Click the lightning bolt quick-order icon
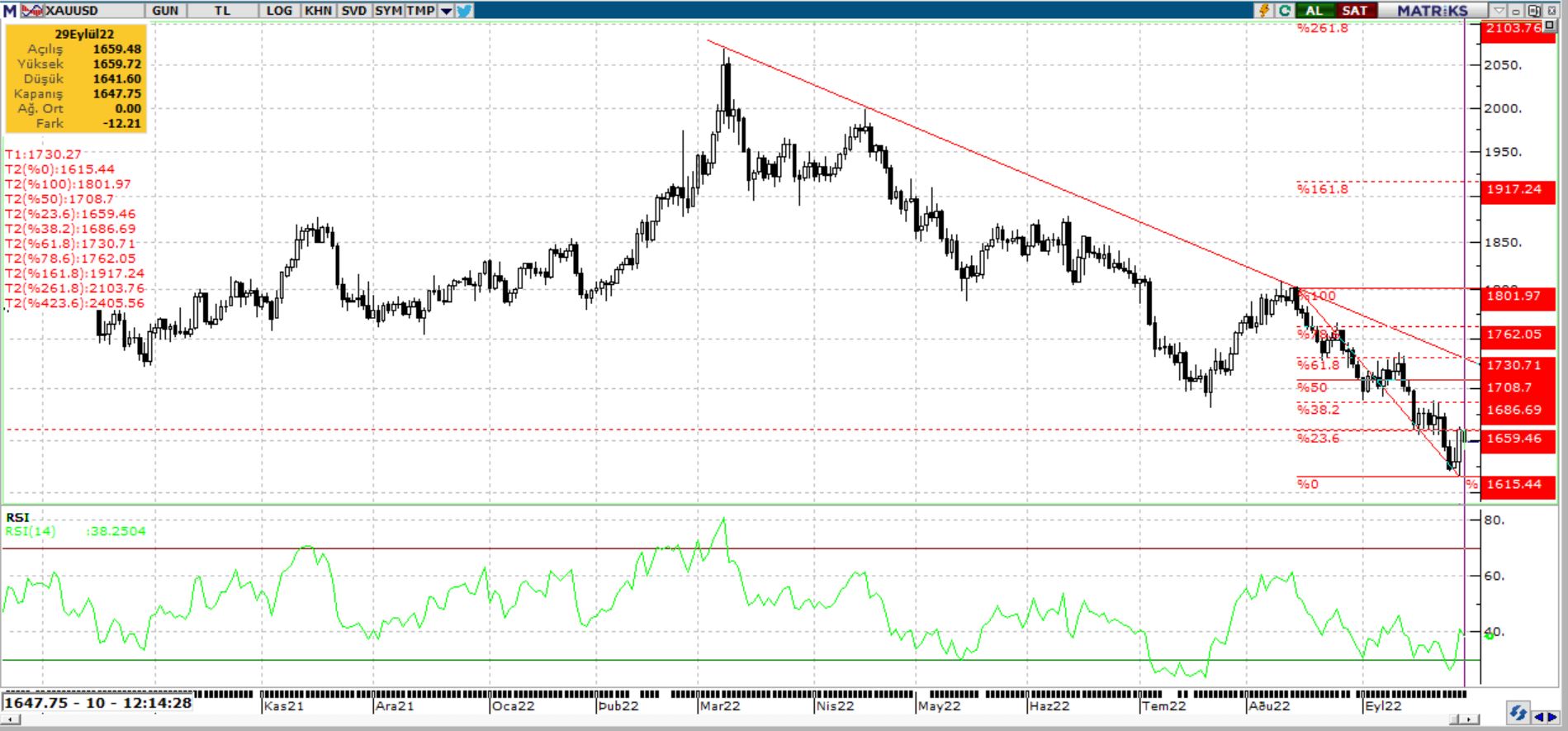 point(1264,11)
